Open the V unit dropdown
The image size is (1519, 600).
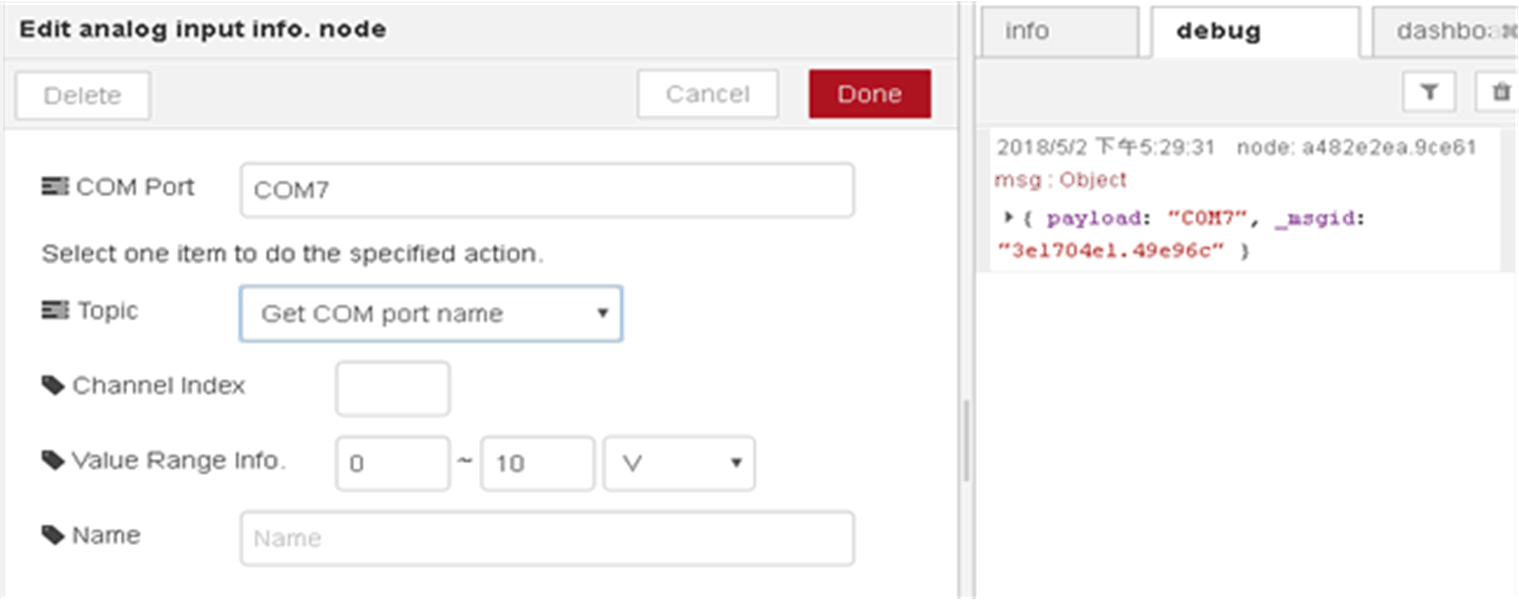pos(678,463)
